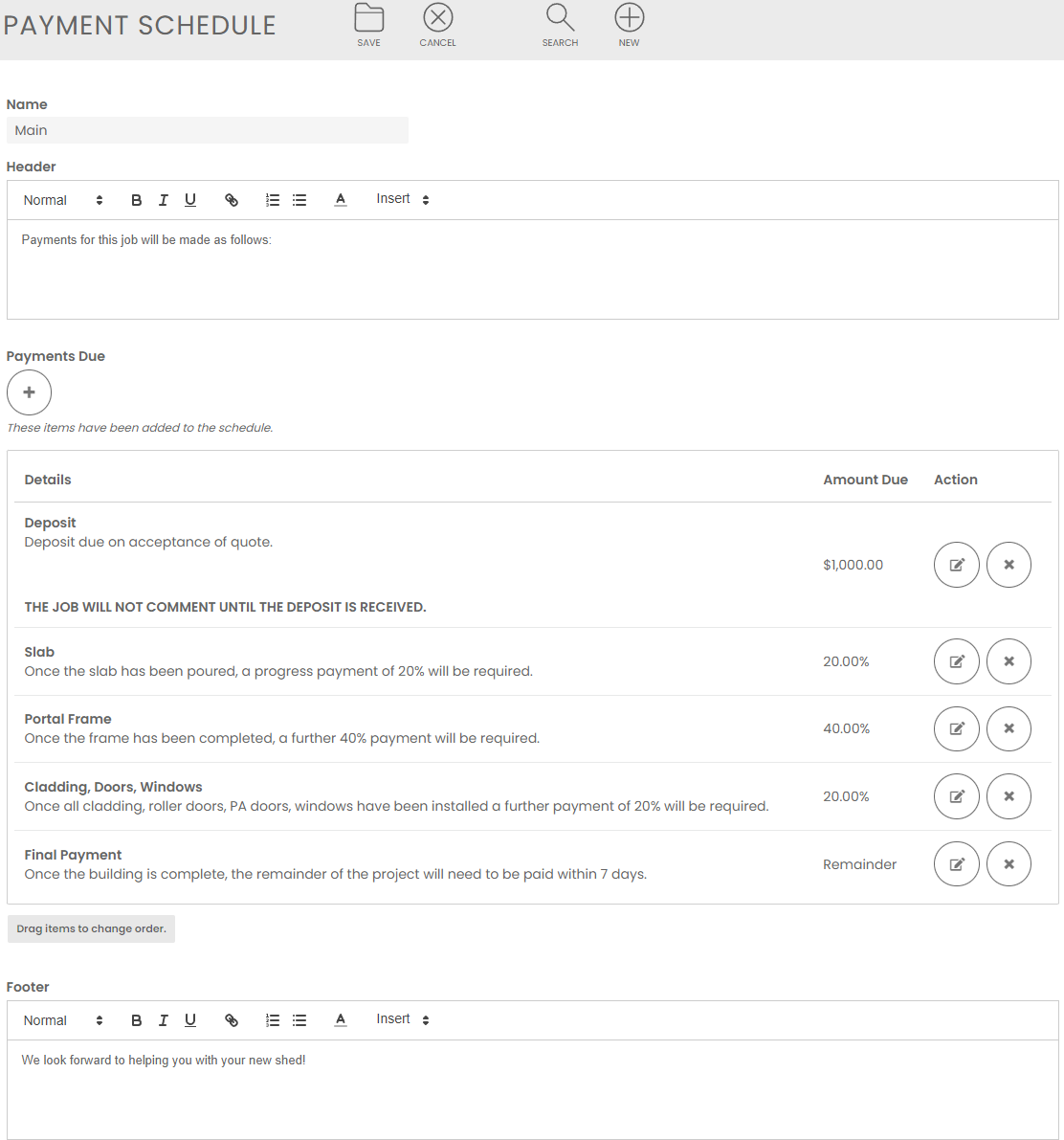Open text color picker in Header toolbar

[341, 200]
